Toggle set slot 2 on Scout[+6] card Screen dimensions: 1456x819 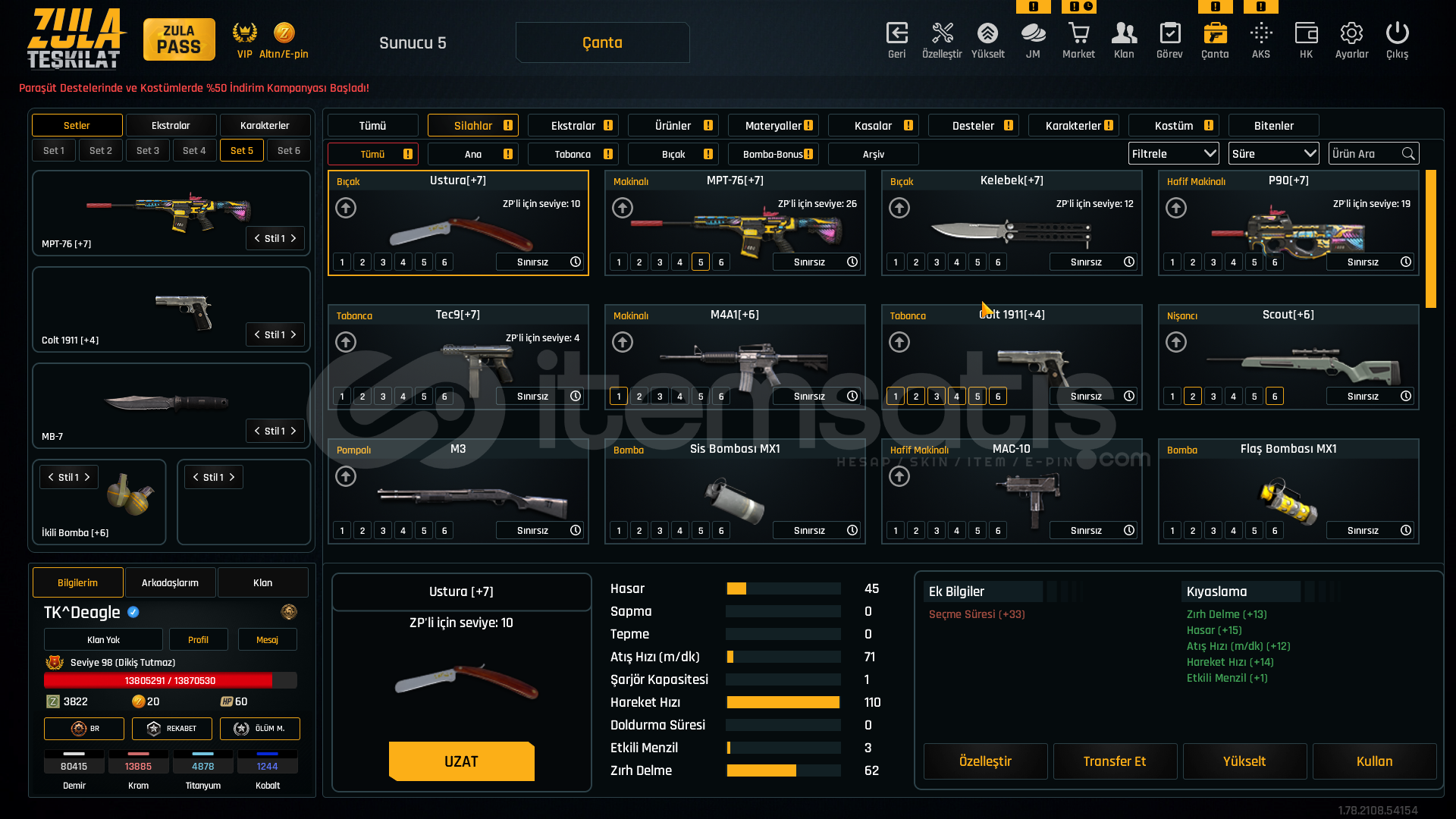1193,396
